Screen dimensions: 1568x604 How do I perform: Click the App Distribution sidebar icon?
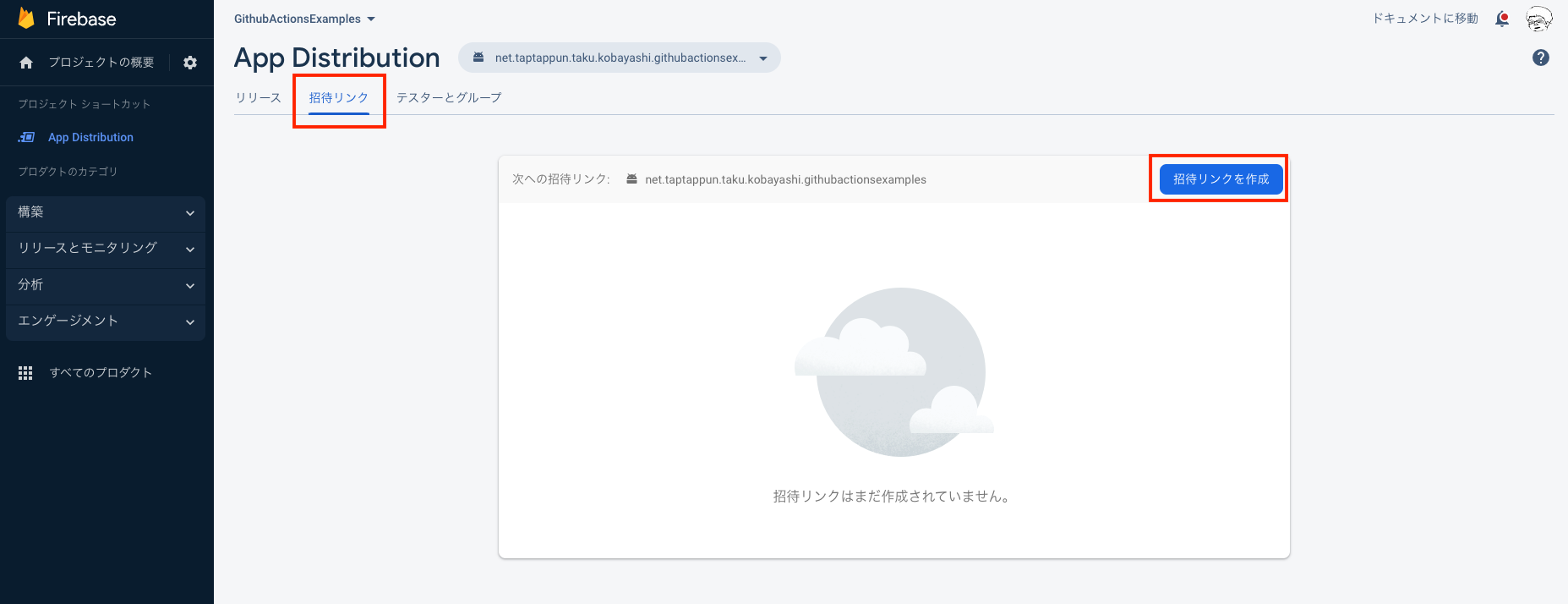point(27,137)
